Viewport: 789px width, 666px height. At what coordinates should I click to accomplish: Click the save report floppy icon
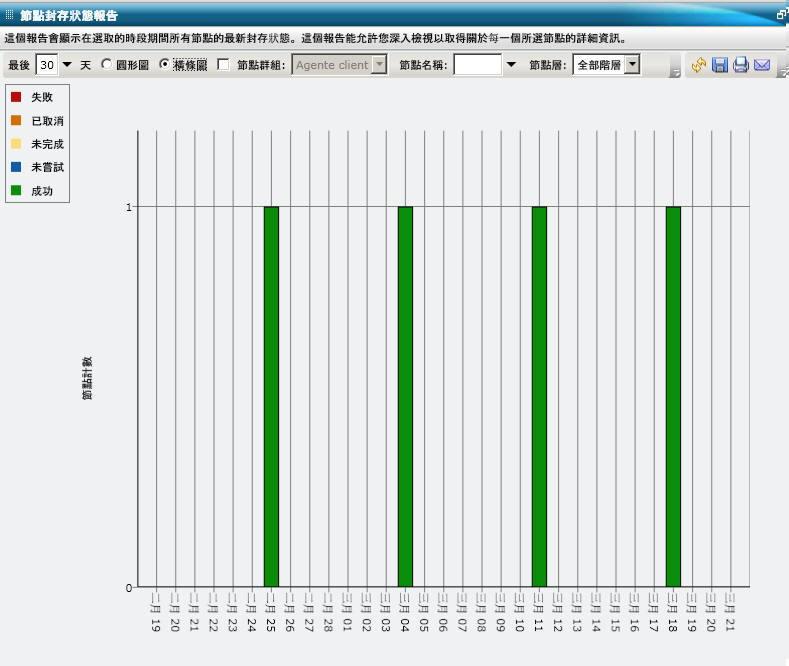(720, 65)
